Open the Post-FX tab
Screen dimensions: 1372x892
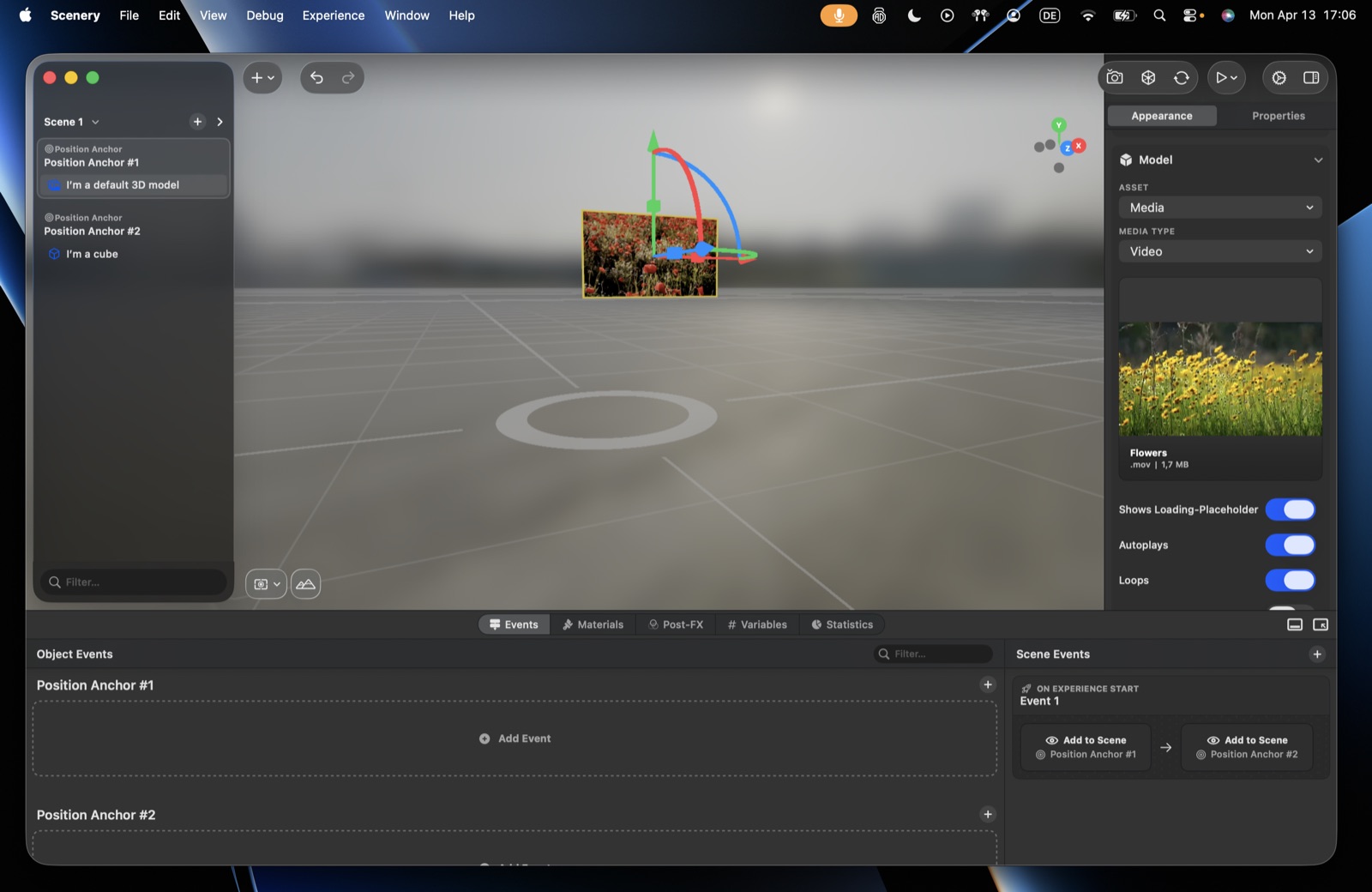click(676, 624)
